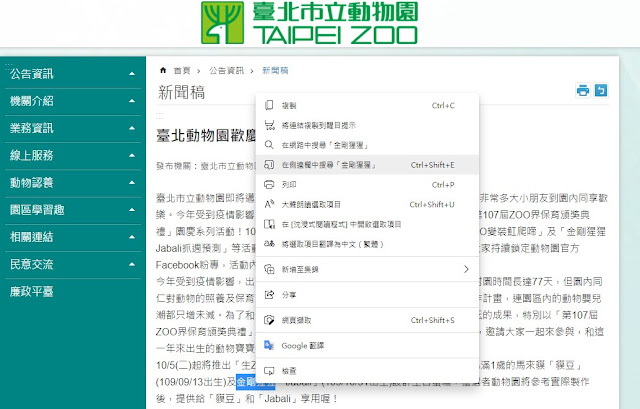Open selection in 沈浸式閱讀程式
Viewport: 640px width, 409px height.
coord(367,224)
